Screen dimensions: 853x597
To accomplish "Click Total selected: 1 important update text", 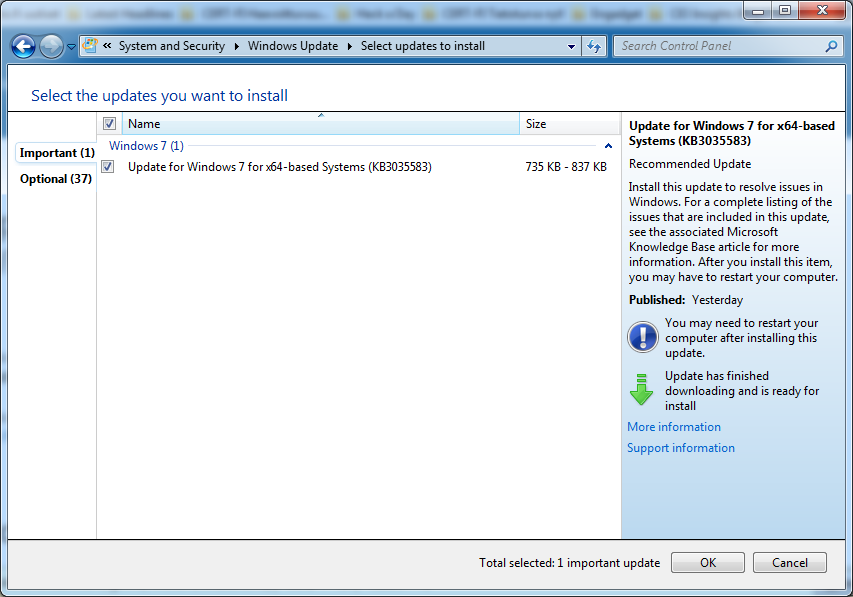I will pos(570,563).
